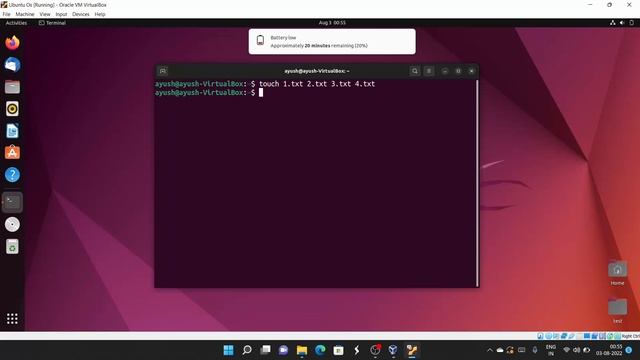Viewport: 640px width, 360px height.
Task: Open the Help question mark icon
Action: pyautogui.click(x=12, y=175)
